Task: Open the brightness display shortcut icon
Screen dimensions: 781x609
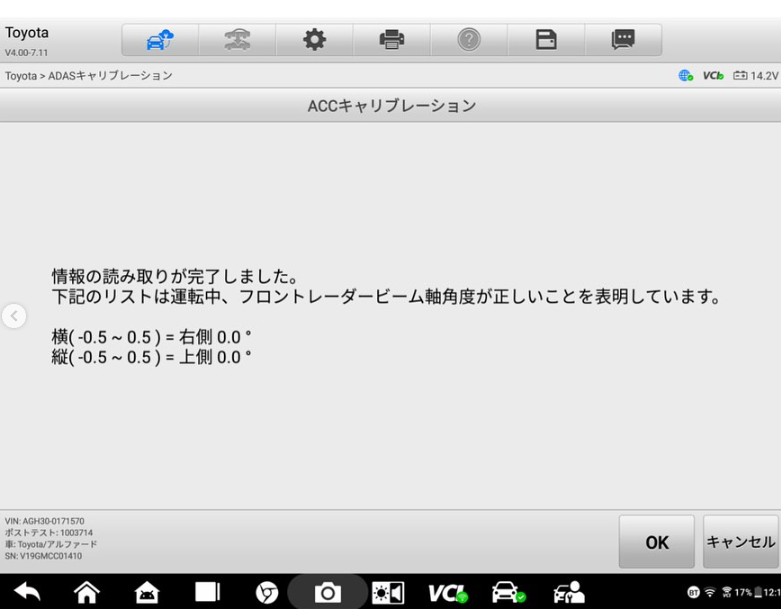Action: [387, 592]
